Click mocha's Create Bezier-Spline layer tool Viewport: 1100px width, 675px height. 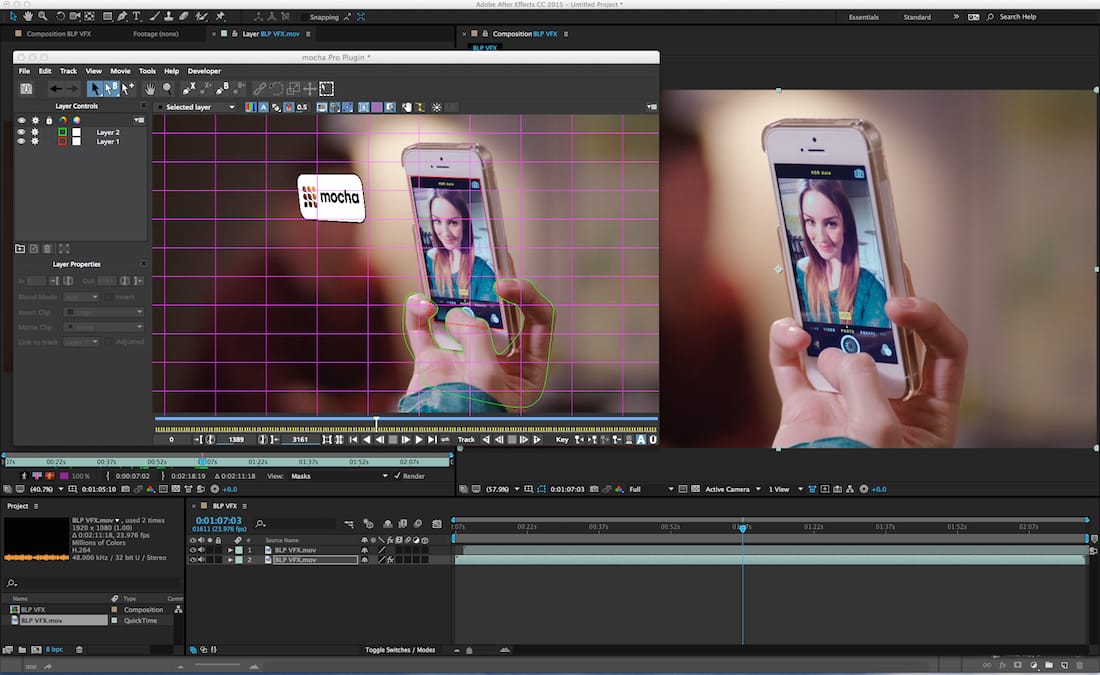click(222, 88)
